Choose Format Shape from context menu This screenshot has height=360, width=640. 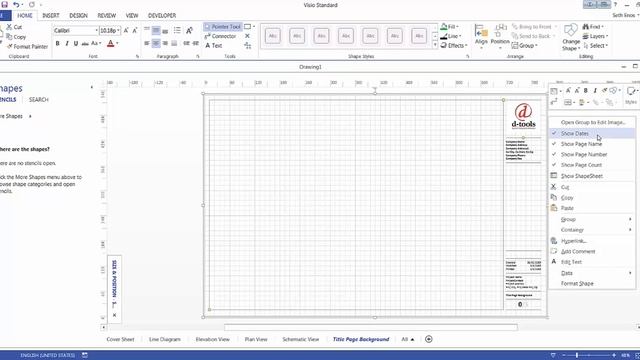(591, 283)
